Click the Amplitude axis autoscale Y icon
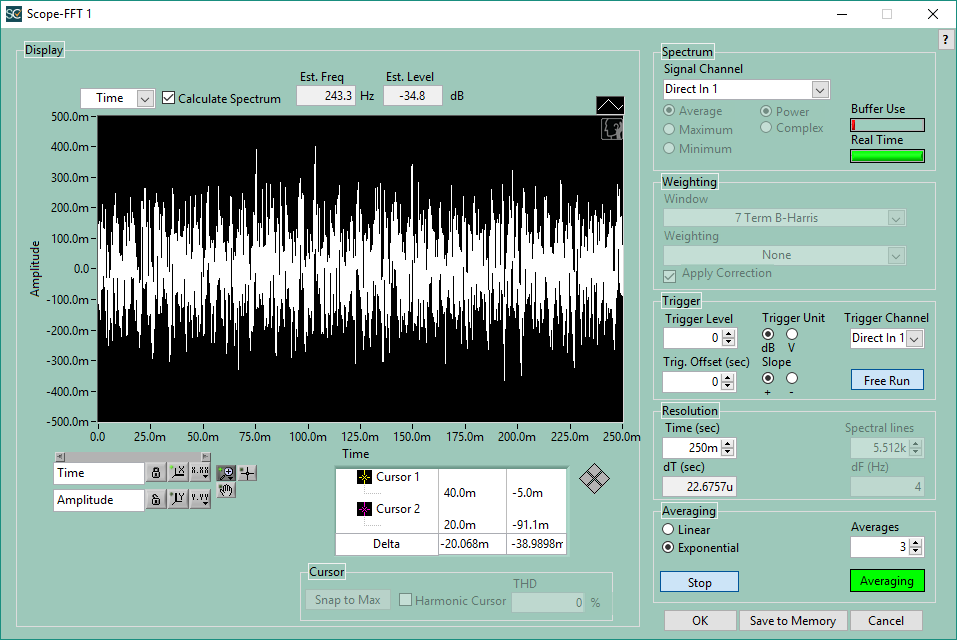957x640 pixels. point(178,500)
